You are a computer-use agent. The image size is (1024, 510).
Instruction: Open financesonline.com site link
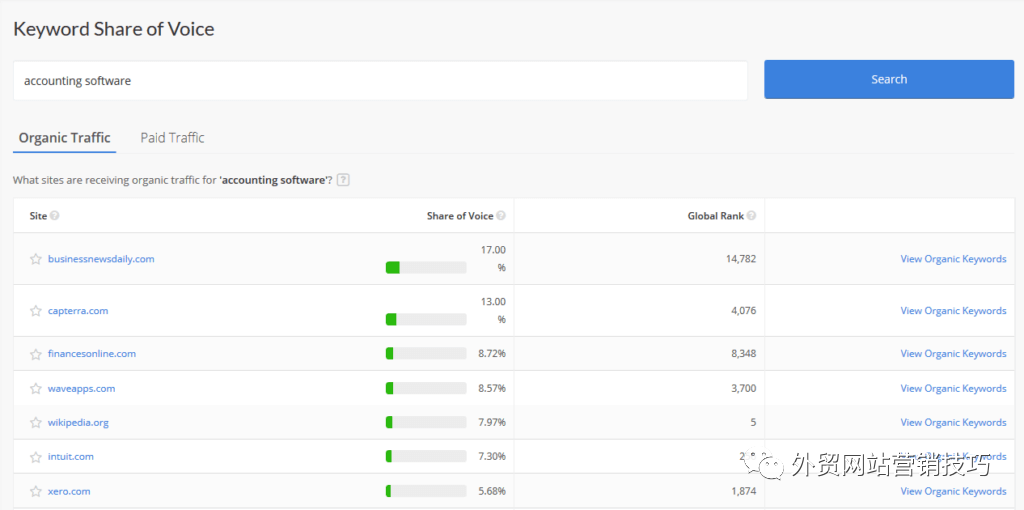pyautogui.click(x=92, y=354)
